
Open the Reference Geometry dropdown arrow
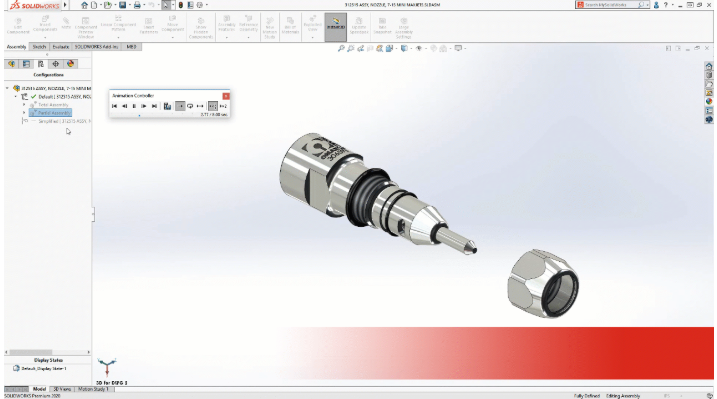[249, 37]
